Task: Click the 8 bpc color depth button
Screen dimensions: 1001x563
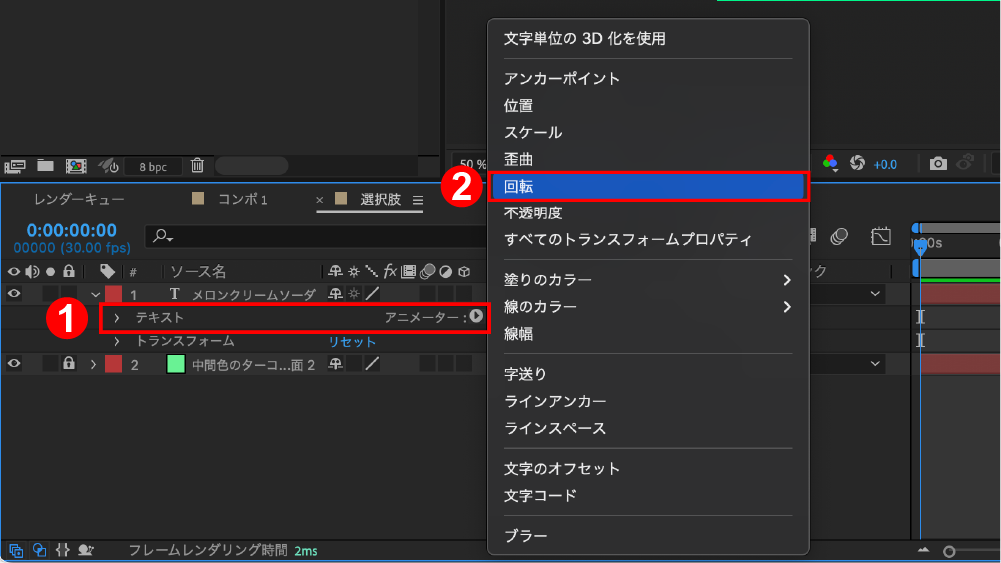Action: [153, 167]
